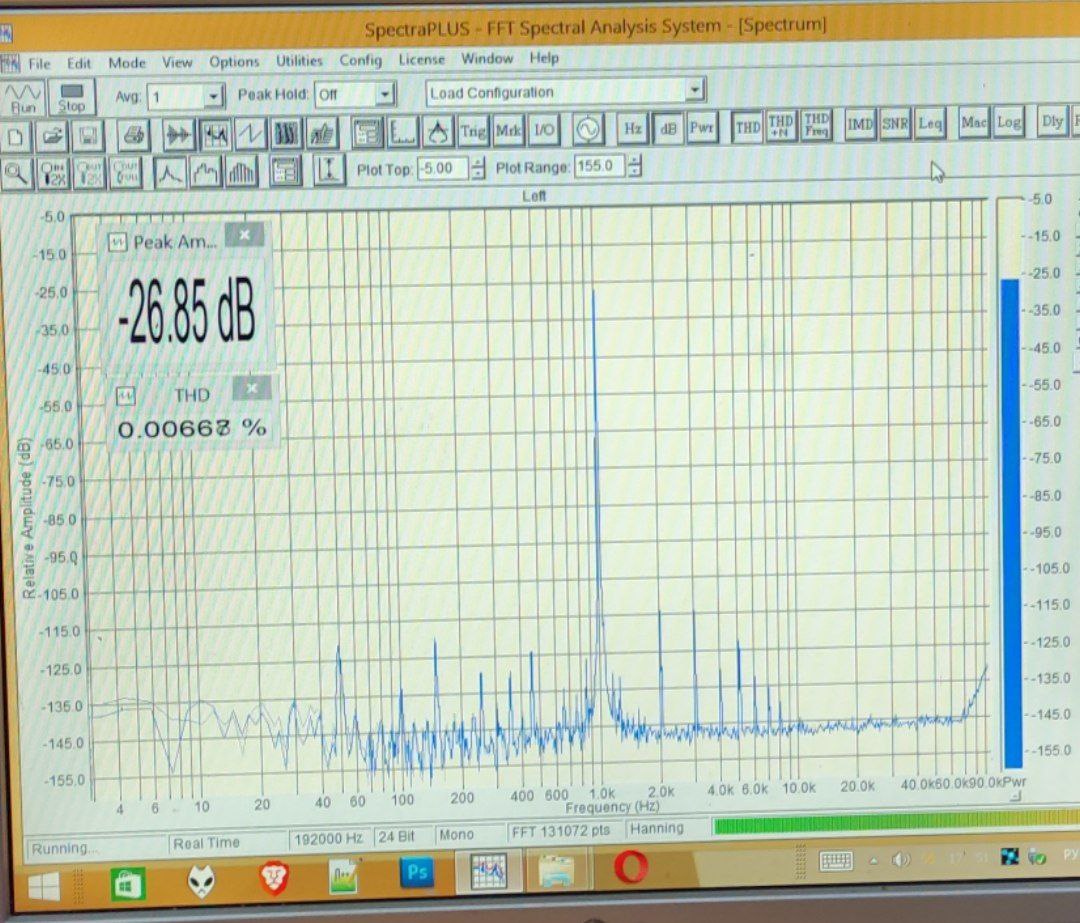Click the autoscale vertical arrows icon
The height and width of the screenshot is (923, 1080).
tap(329, 169)
